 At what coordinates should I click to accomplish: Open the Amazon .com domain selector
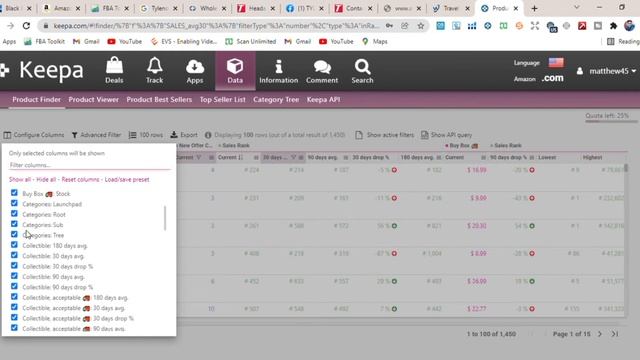click(x=552, y=78)
